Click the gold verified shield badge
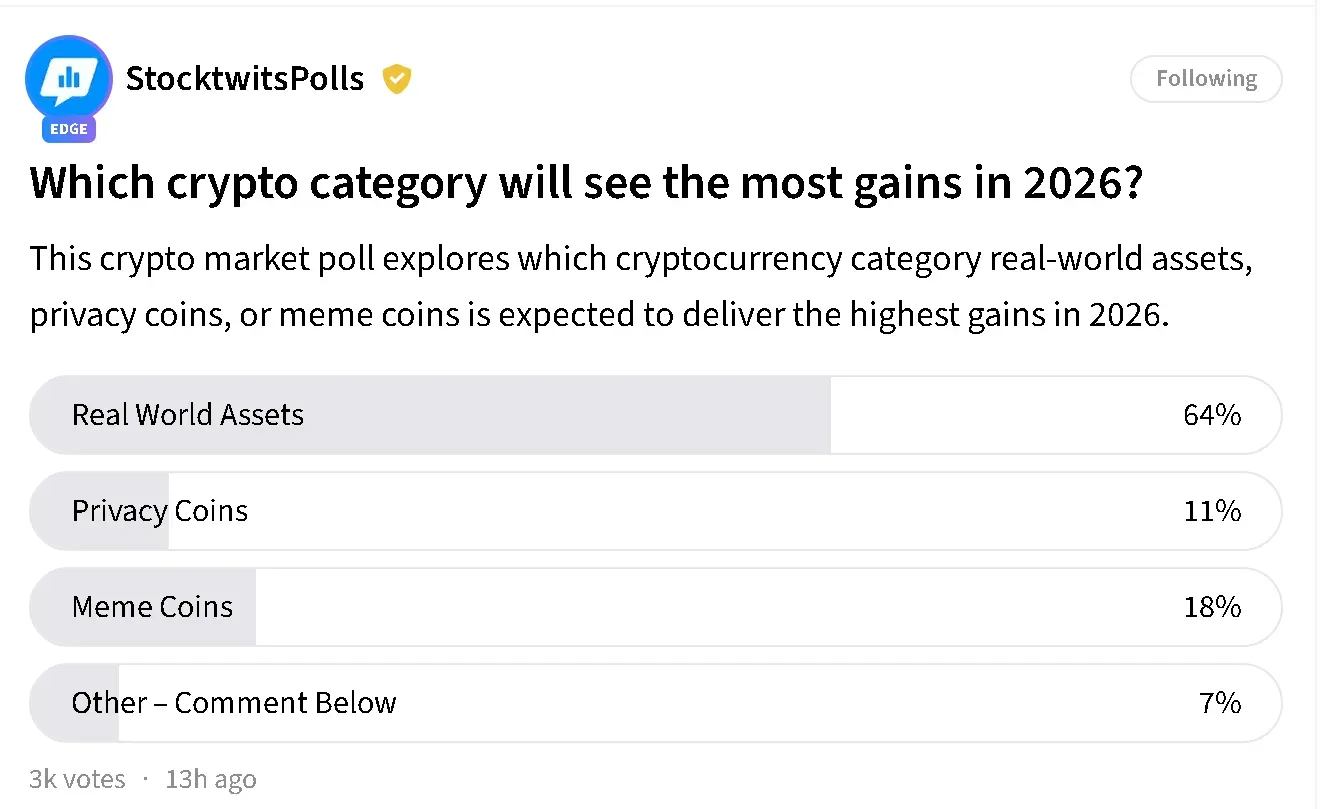Image resolution: width=1320 pixels, height=809 pixels. 398,79
